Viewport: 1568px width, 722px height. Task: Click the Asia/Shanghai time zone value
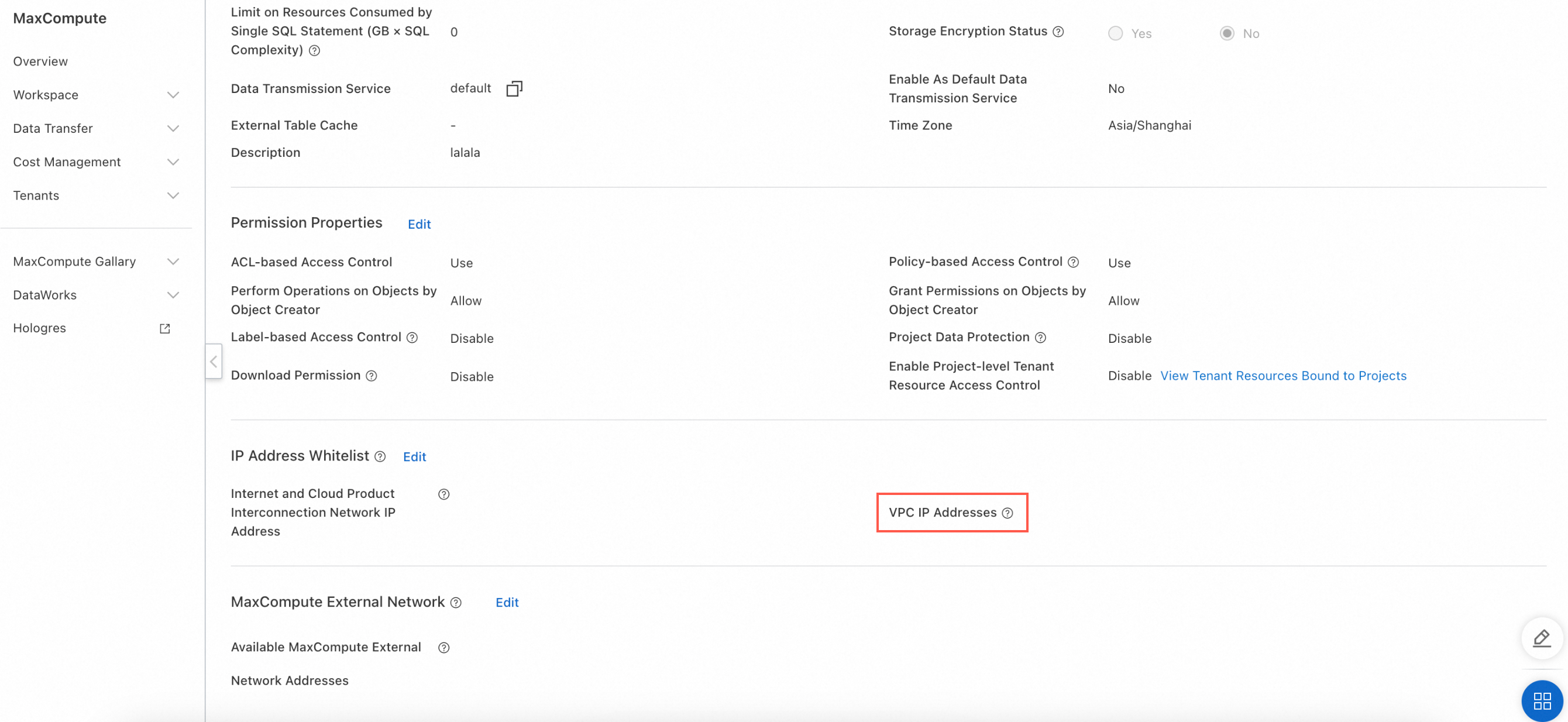click(1150, 125)
